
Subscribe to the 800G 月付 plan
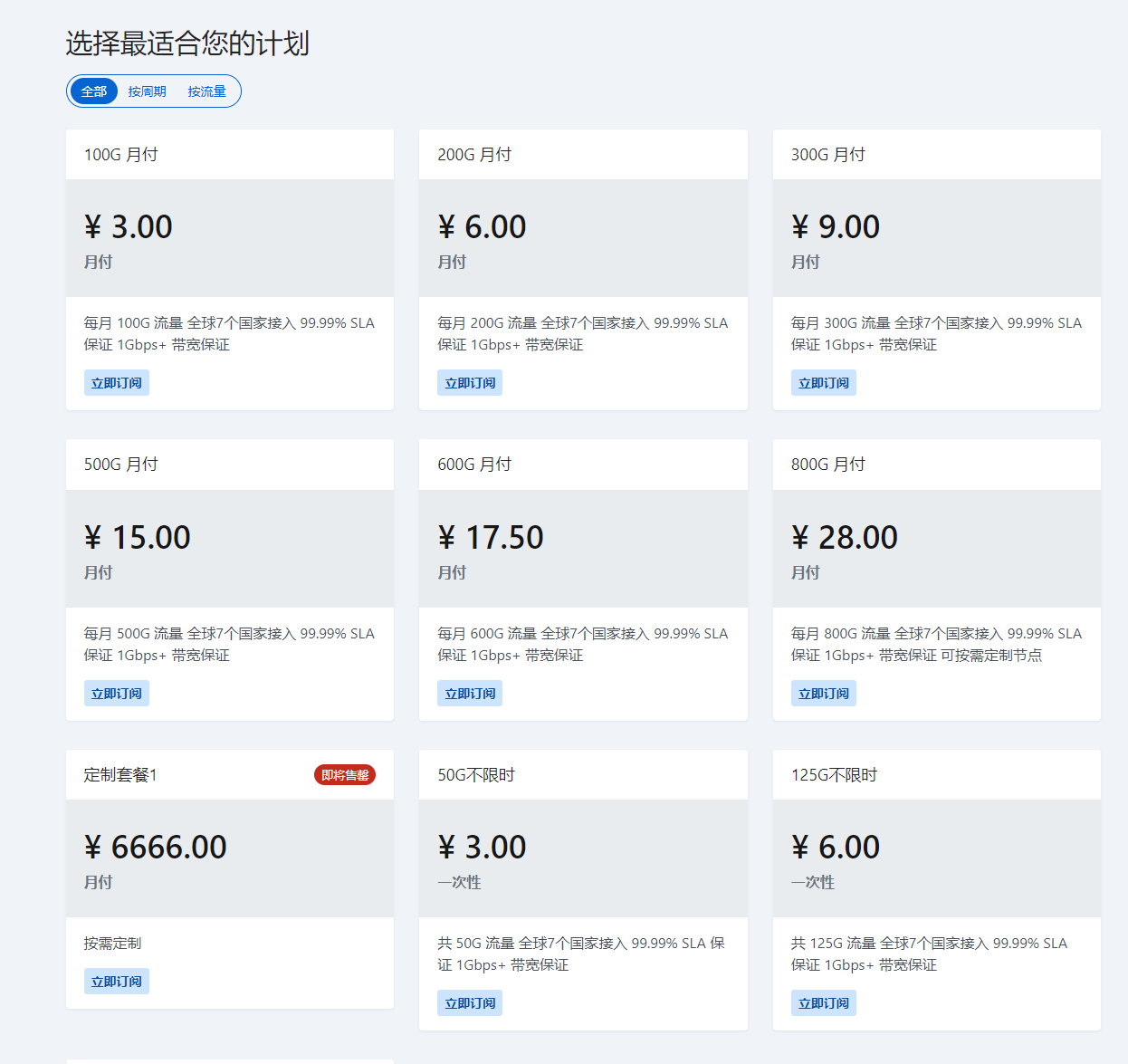point(824,694)
